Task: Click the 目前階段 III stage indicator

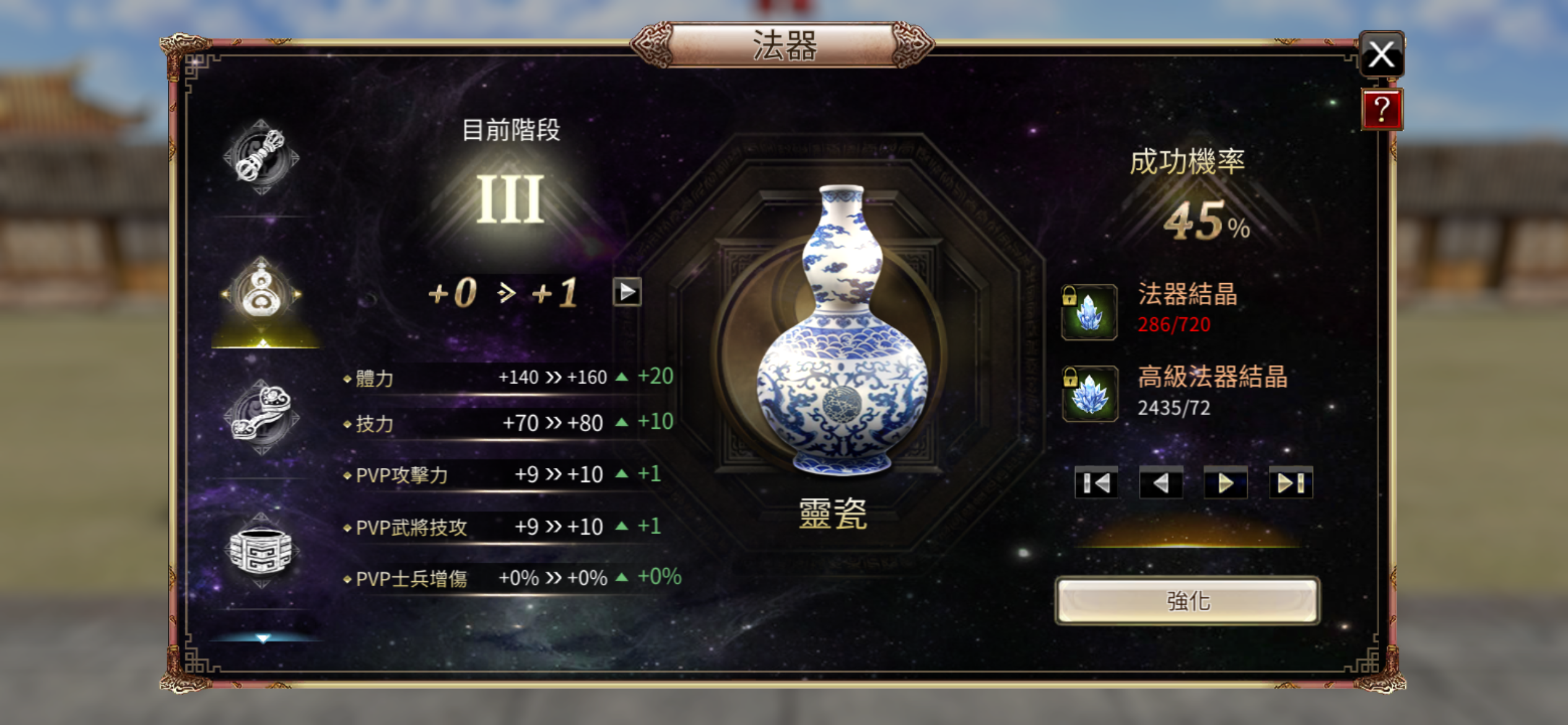Action: click(510, 174)
